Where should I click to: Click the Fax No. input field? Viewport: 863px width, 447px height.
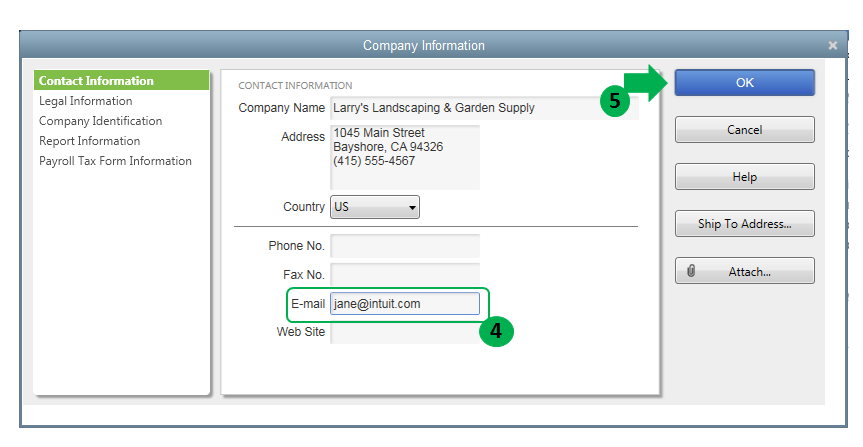405,274
